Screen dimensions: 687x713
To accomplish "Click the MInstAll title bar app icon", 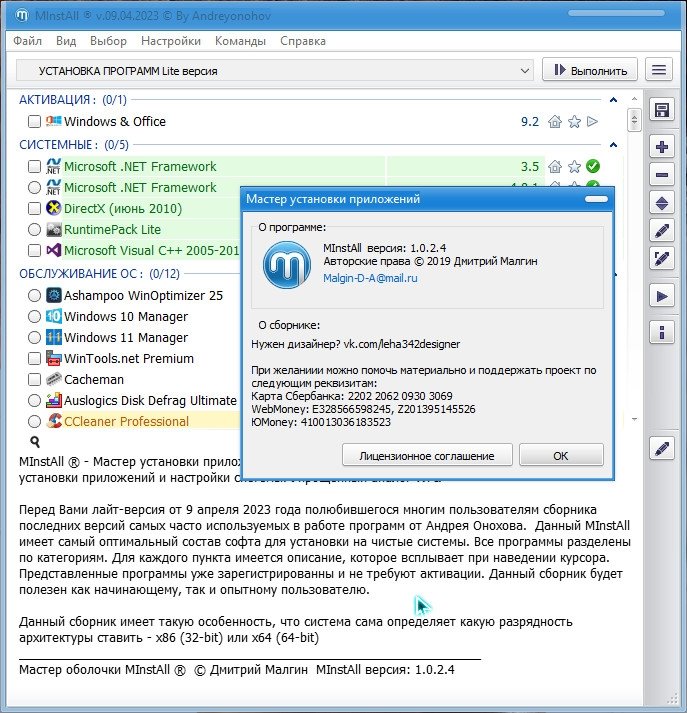I will [x=22, y=15].
